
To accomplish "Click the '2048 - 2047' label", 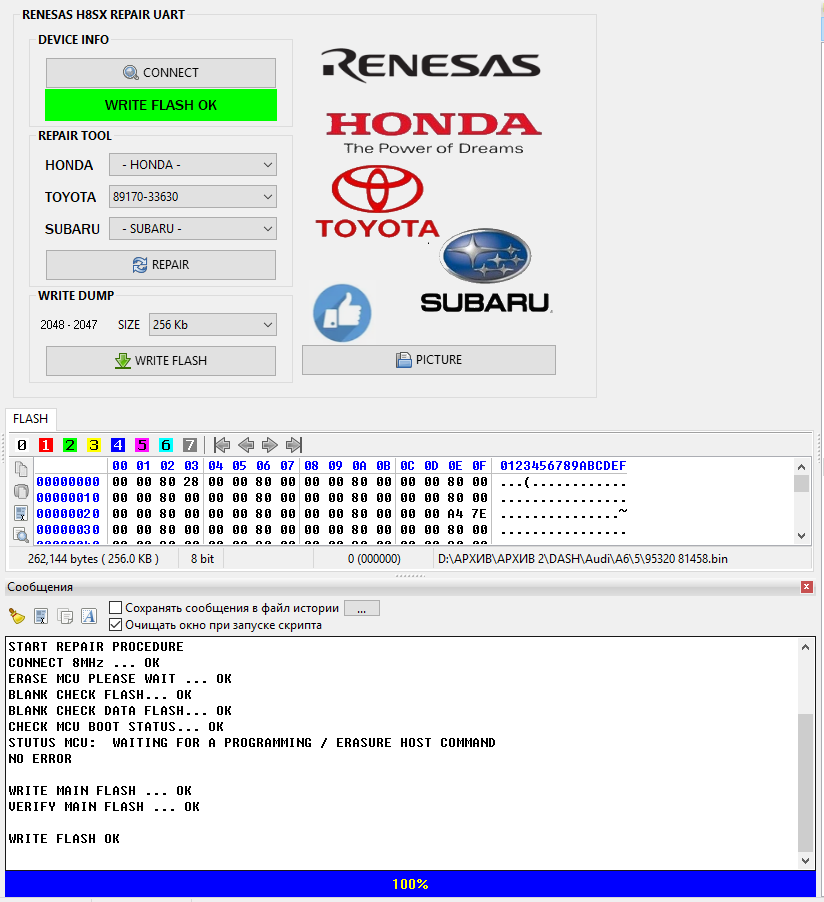I will (68, 324).
